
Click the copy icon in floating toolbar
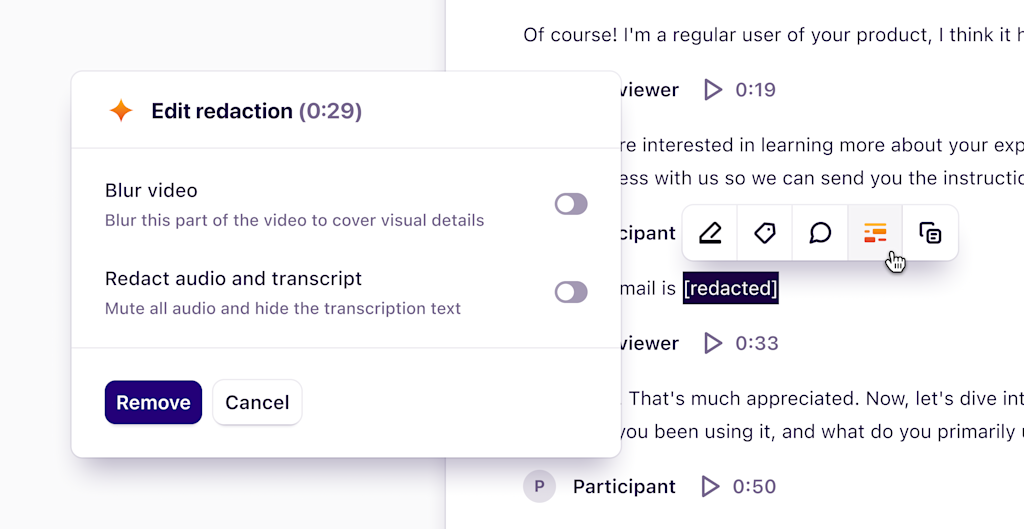tap(930, 233)
